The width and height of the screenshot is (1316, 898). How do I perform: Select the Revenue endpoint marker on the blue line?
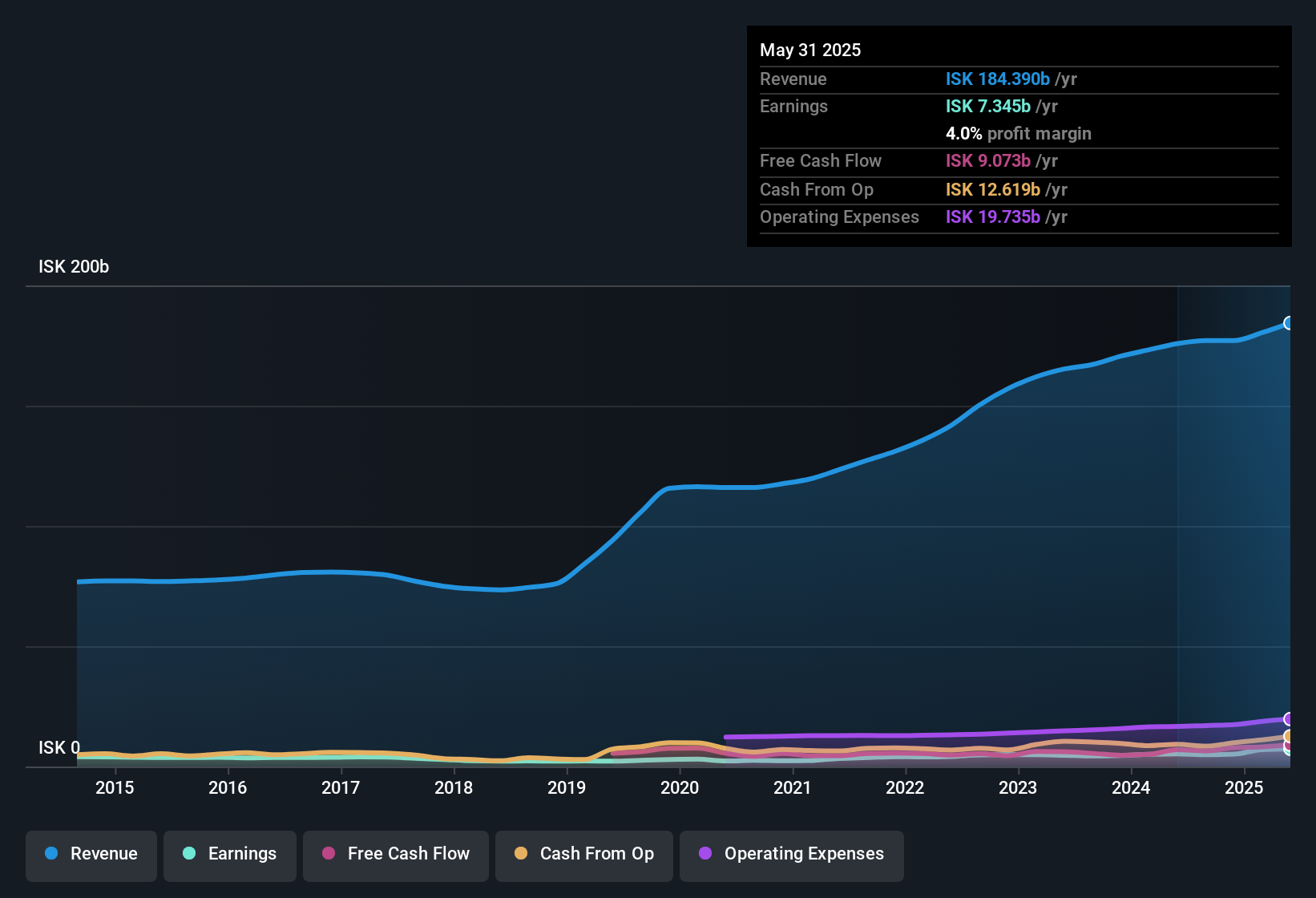pos(1289,323)
